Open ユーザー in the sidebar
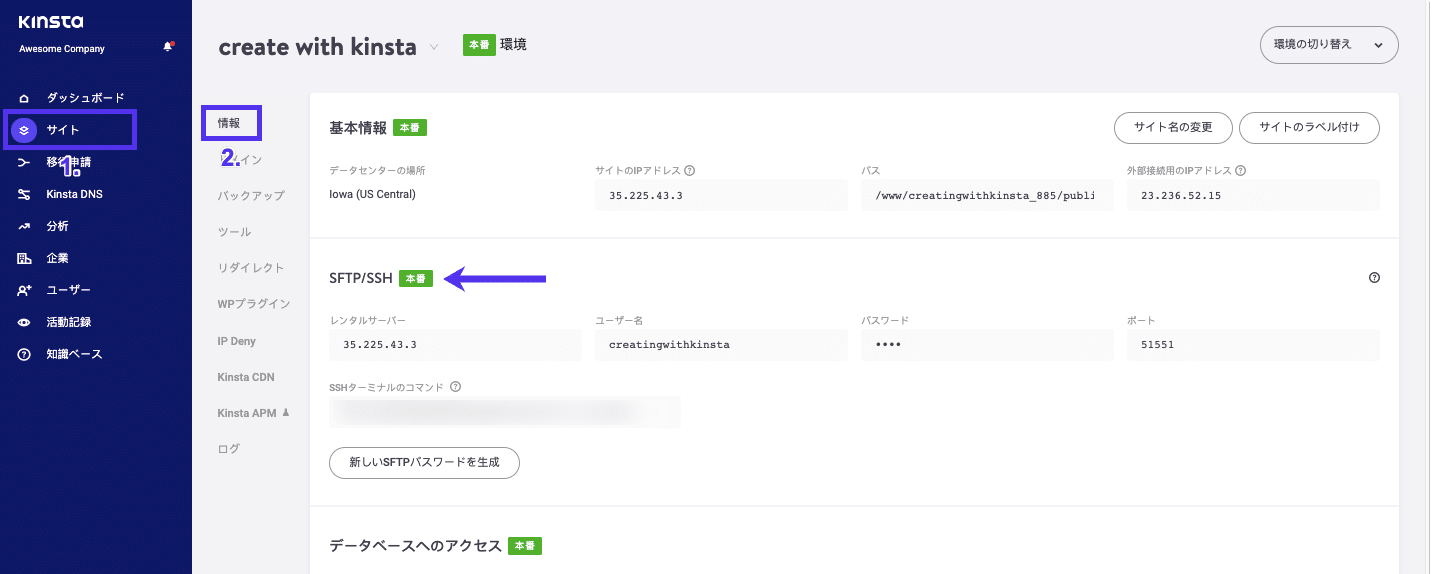Viewport: 1432px width, 574px height. [68, 290]
